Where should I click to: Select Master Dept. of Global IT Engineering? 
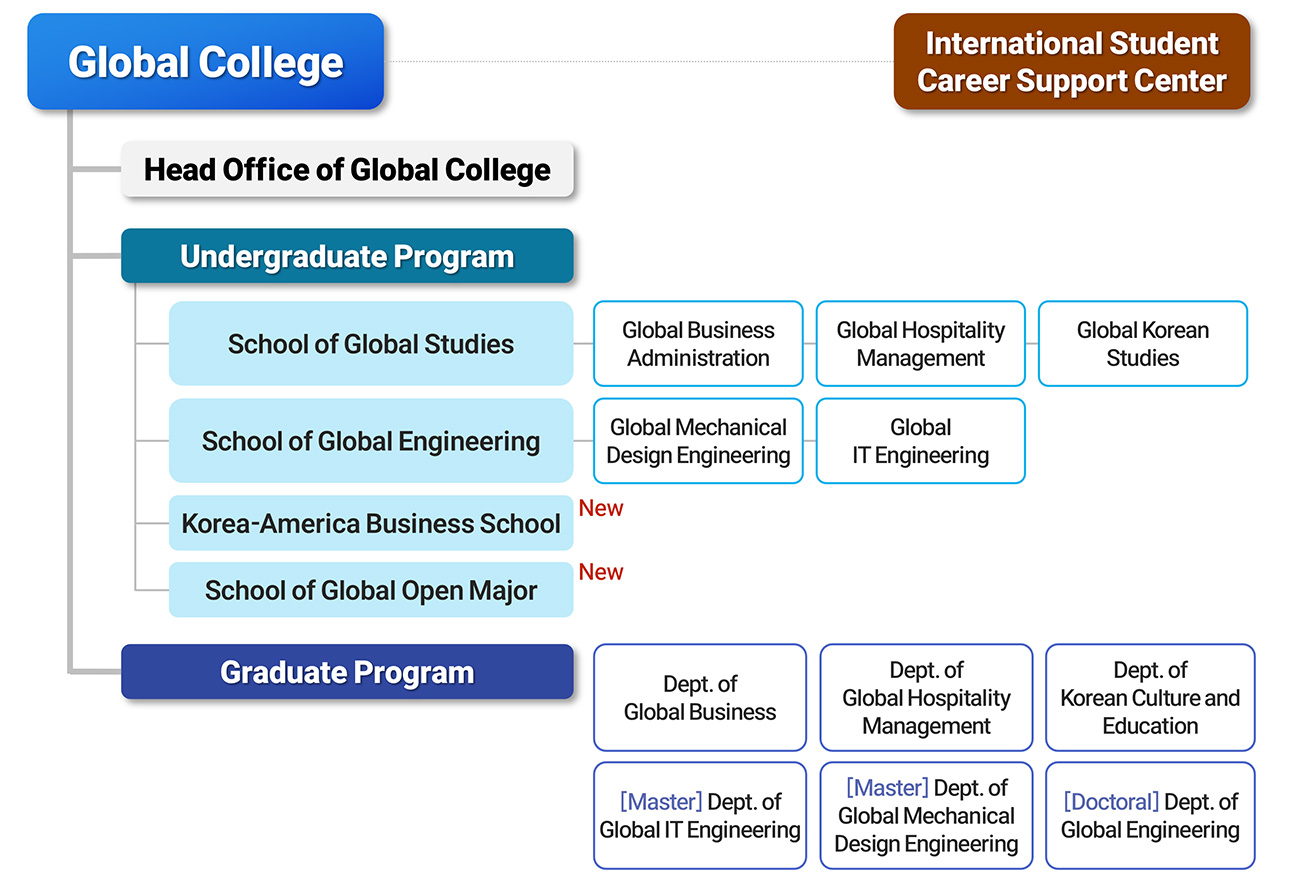pyautogui.click(x=699, y=816)
